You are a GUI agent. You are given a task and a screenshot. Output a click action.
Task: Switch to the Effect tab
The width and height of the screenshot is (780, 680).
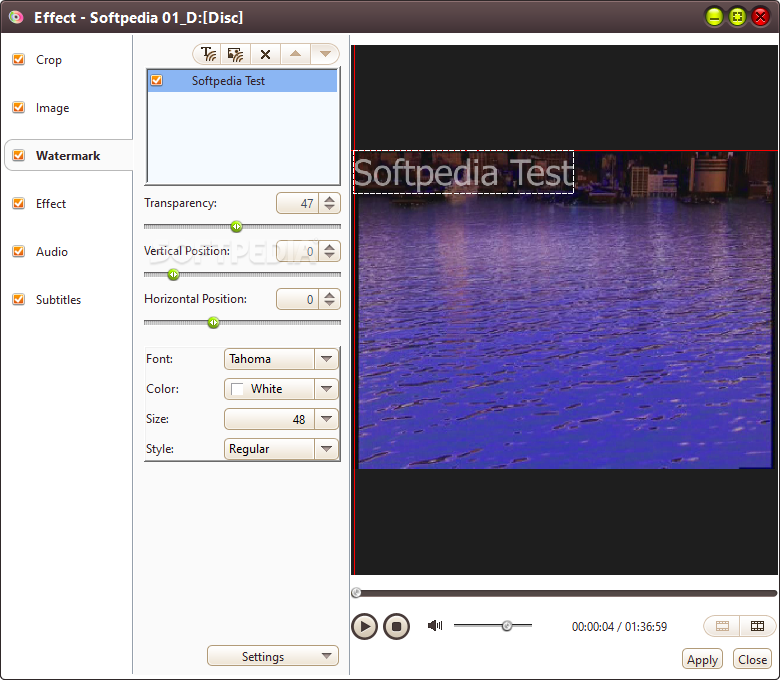pyautogui.click(x=51, y=203)
